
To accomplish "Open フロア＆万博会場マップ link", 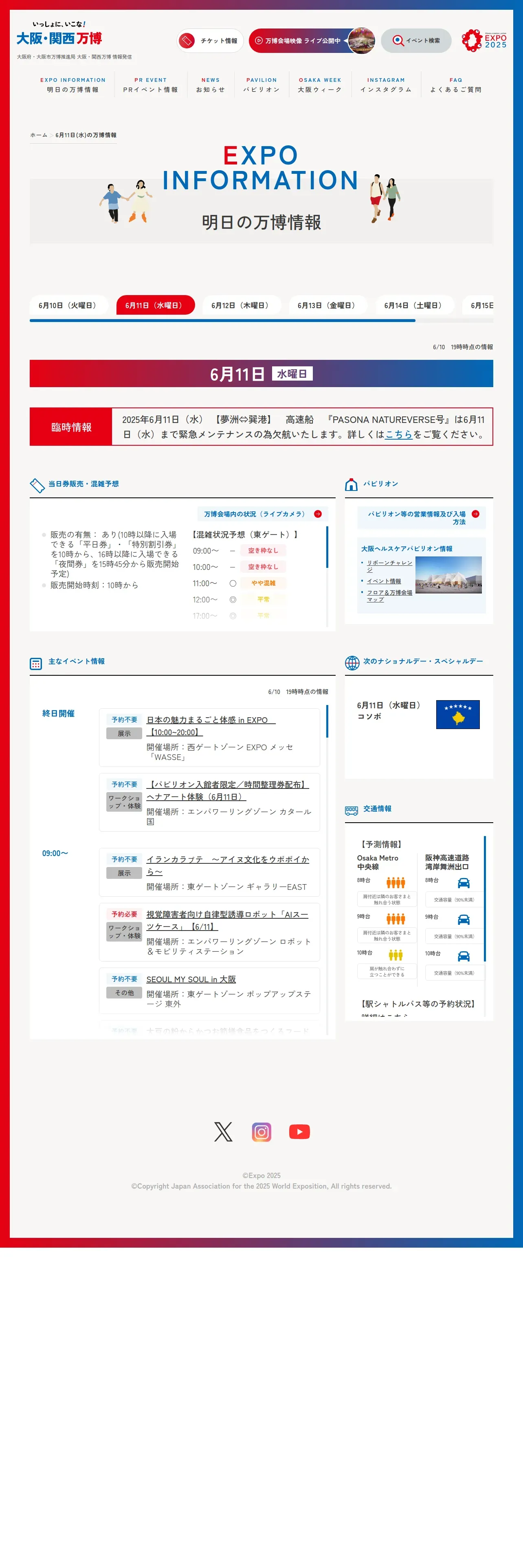I will pyautogui.click(x=389, y=596).
